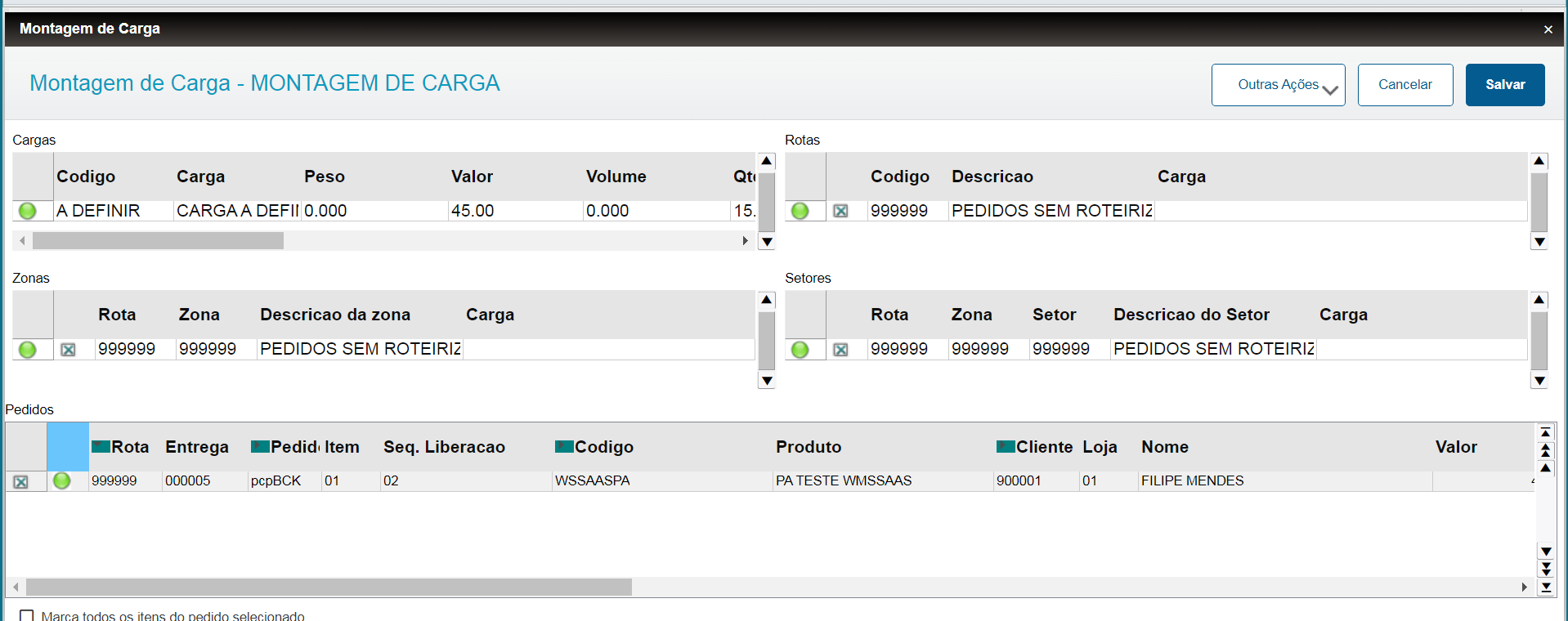Select the 'A DEFINIR' cell in Cargas
The image size is (1568, 621).
(x=114, y=211)
